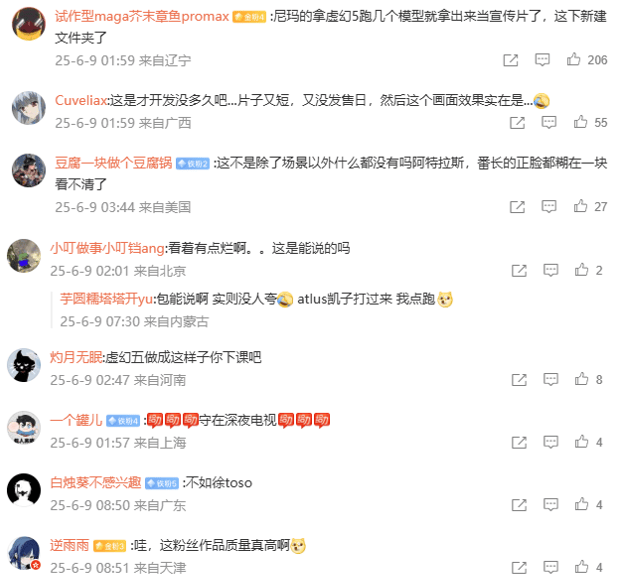Share 豆腐一块做个豆腐锅's comment via forward icon
Screen dimensions: 620x582
click(517, 207)
